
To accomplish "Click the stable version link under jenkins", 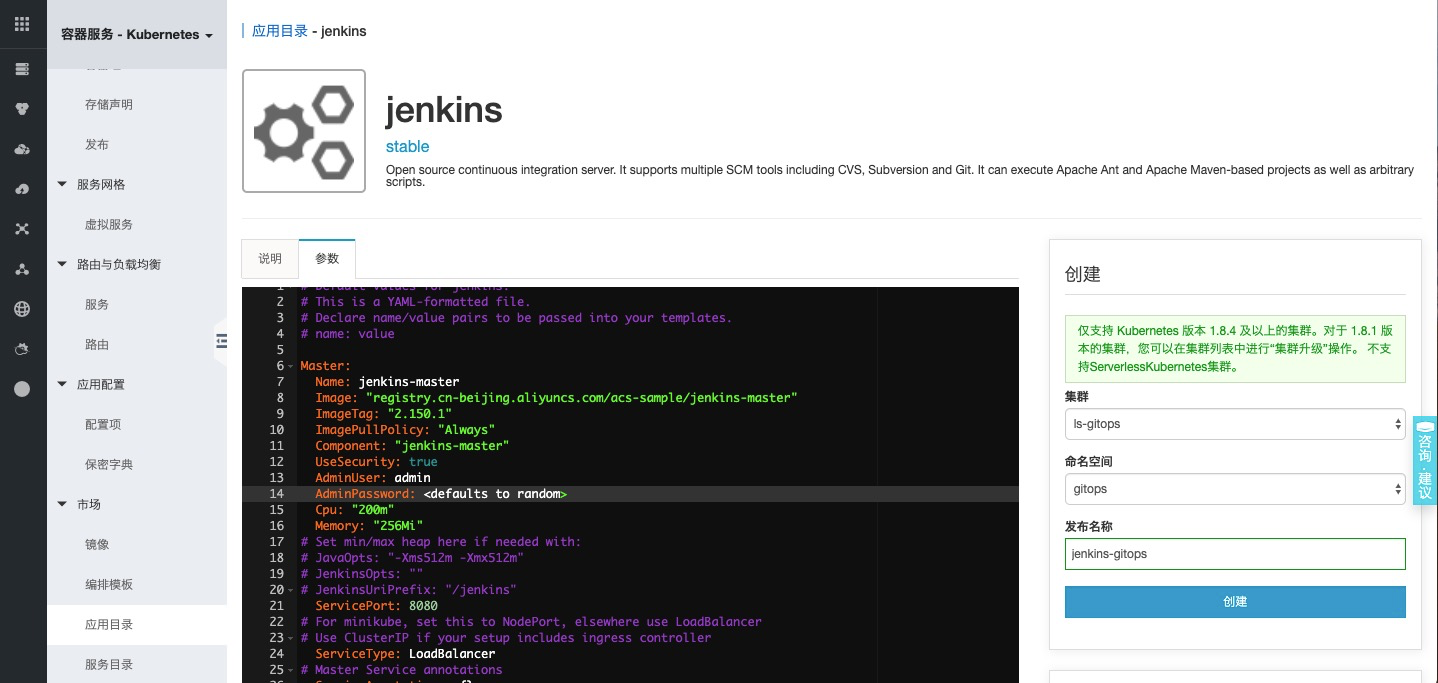I will tap(408, 147).
